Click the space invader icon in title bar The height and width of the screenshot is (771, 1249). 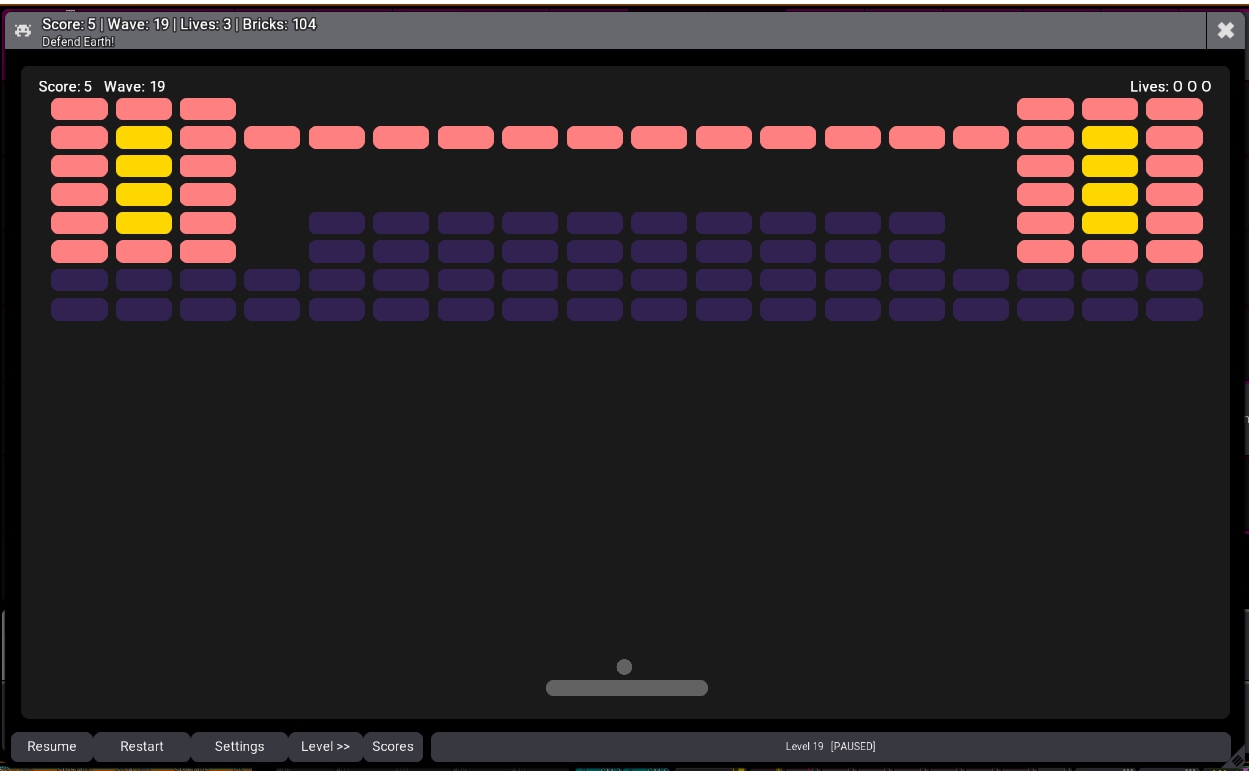(x=23, y=31)
